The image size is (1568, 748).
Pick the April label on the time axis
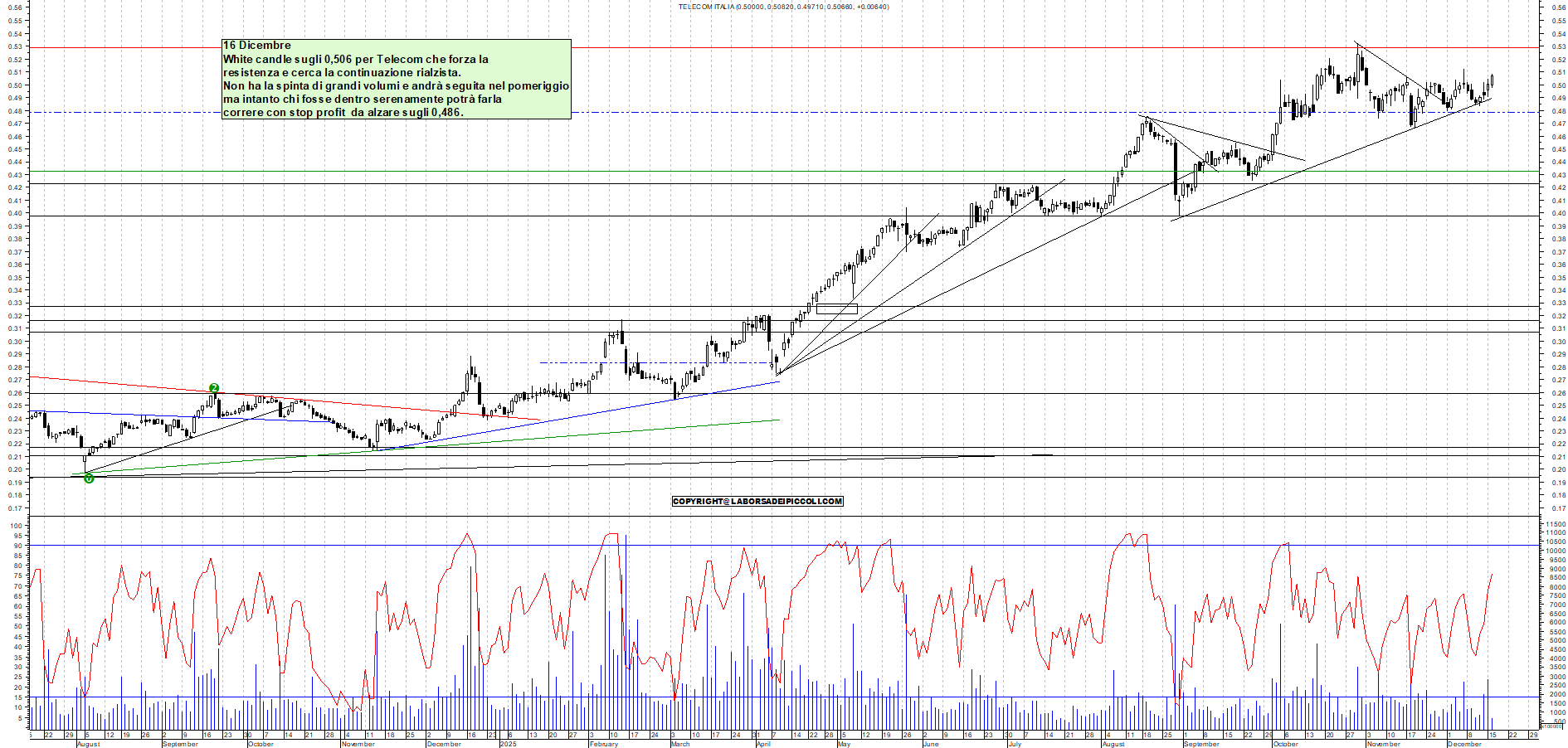coord(763,744)
